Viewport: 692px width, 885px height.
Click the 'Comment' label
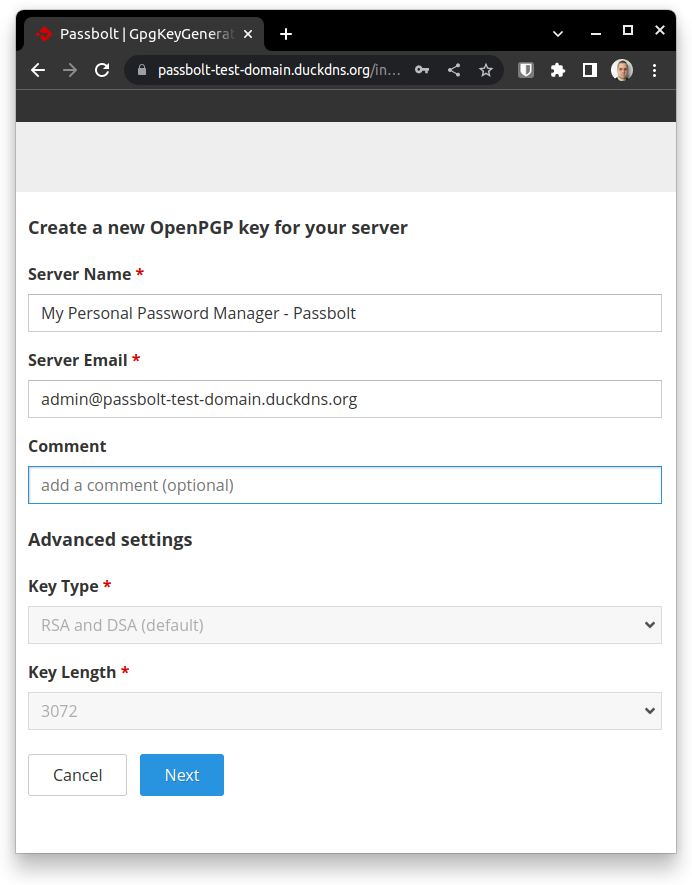[67, 446]
